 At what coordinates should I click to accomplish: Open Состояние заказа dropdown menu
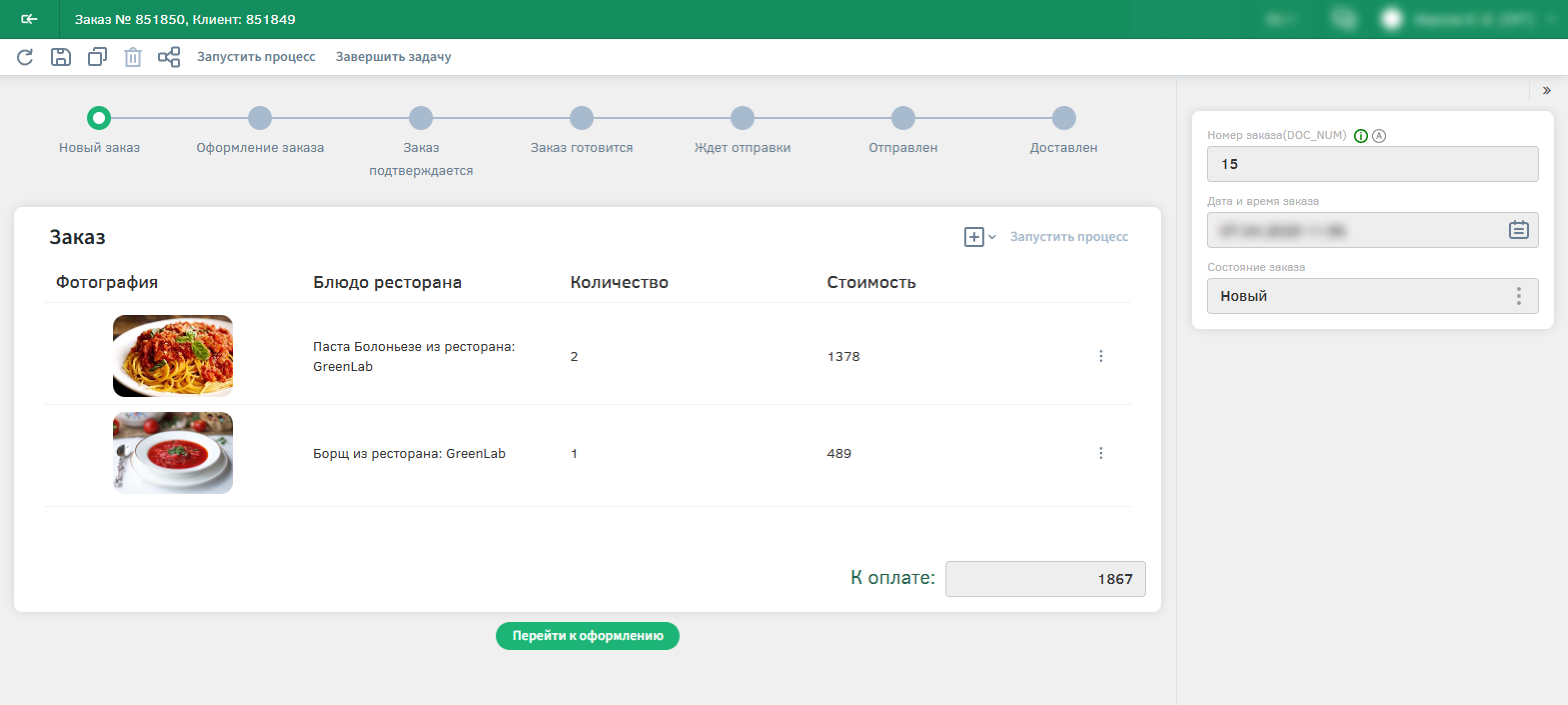click(x=1518, y=296)
